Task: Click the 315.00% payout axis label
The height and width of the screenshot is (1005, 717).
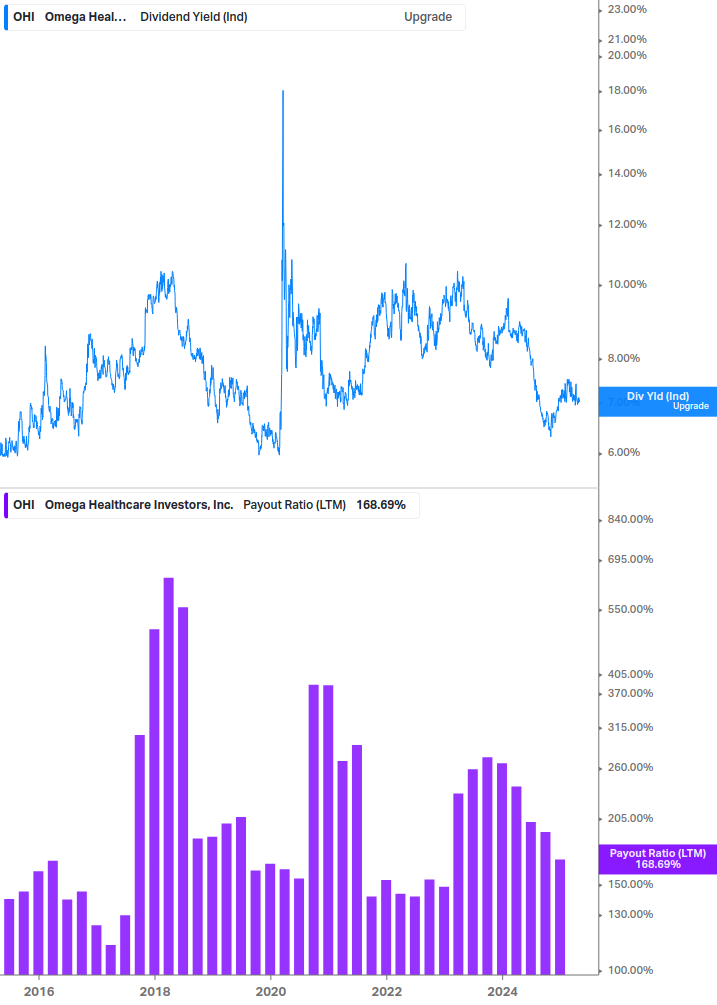Action: 630,727
